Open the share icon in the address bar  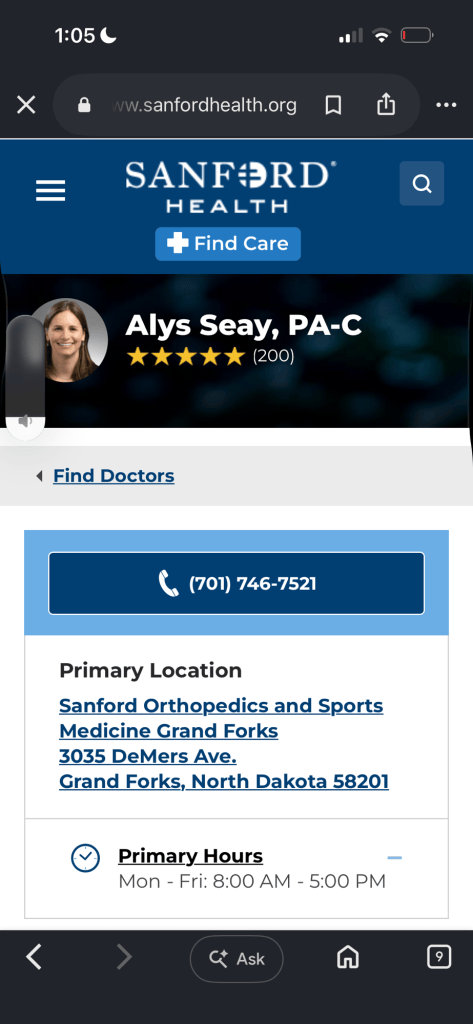(386, 104)
